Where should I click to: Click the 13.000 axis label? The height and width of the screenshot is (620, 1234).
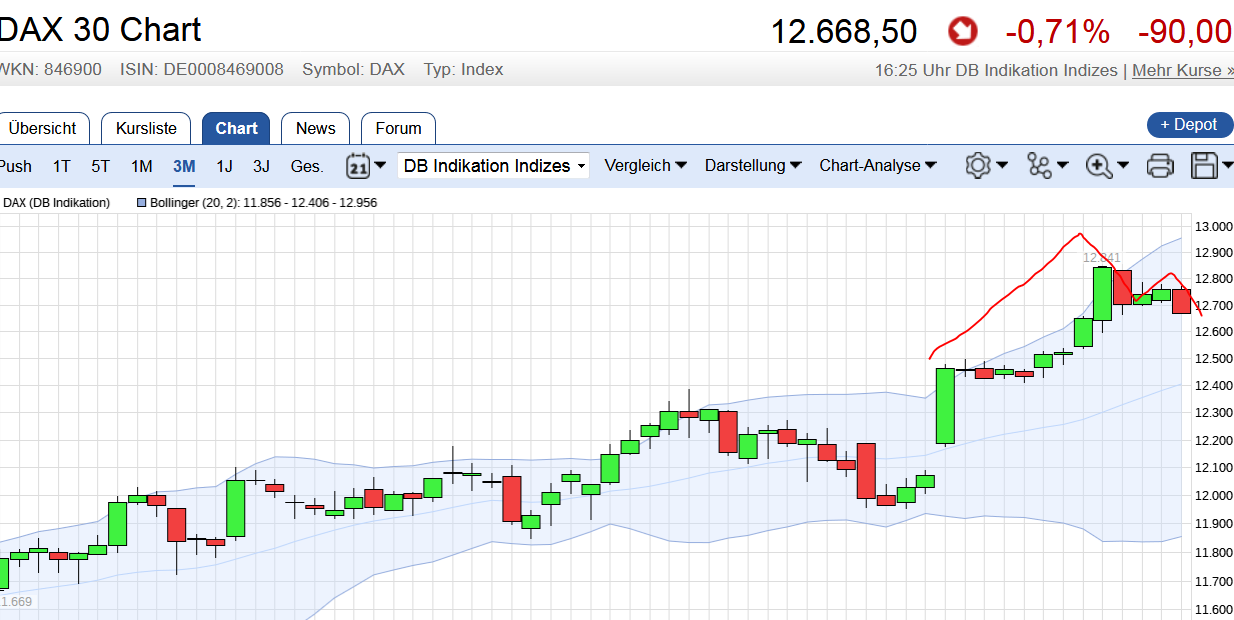pos(1215,227)
